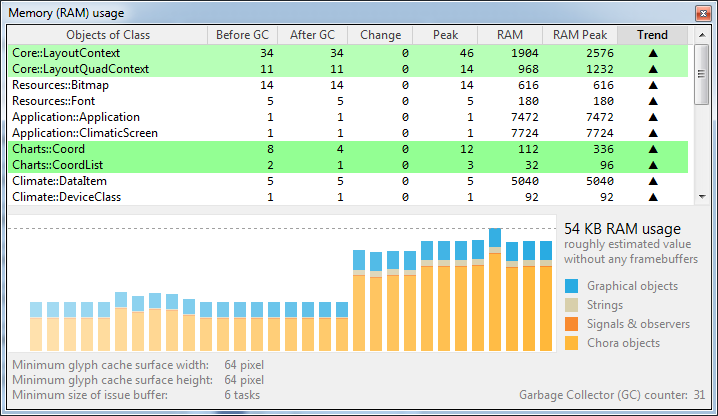Image resolution: width=718 pixels, height=416 pixels.
Task: Sort table by After GC column
Action: [x=312, y=36]
